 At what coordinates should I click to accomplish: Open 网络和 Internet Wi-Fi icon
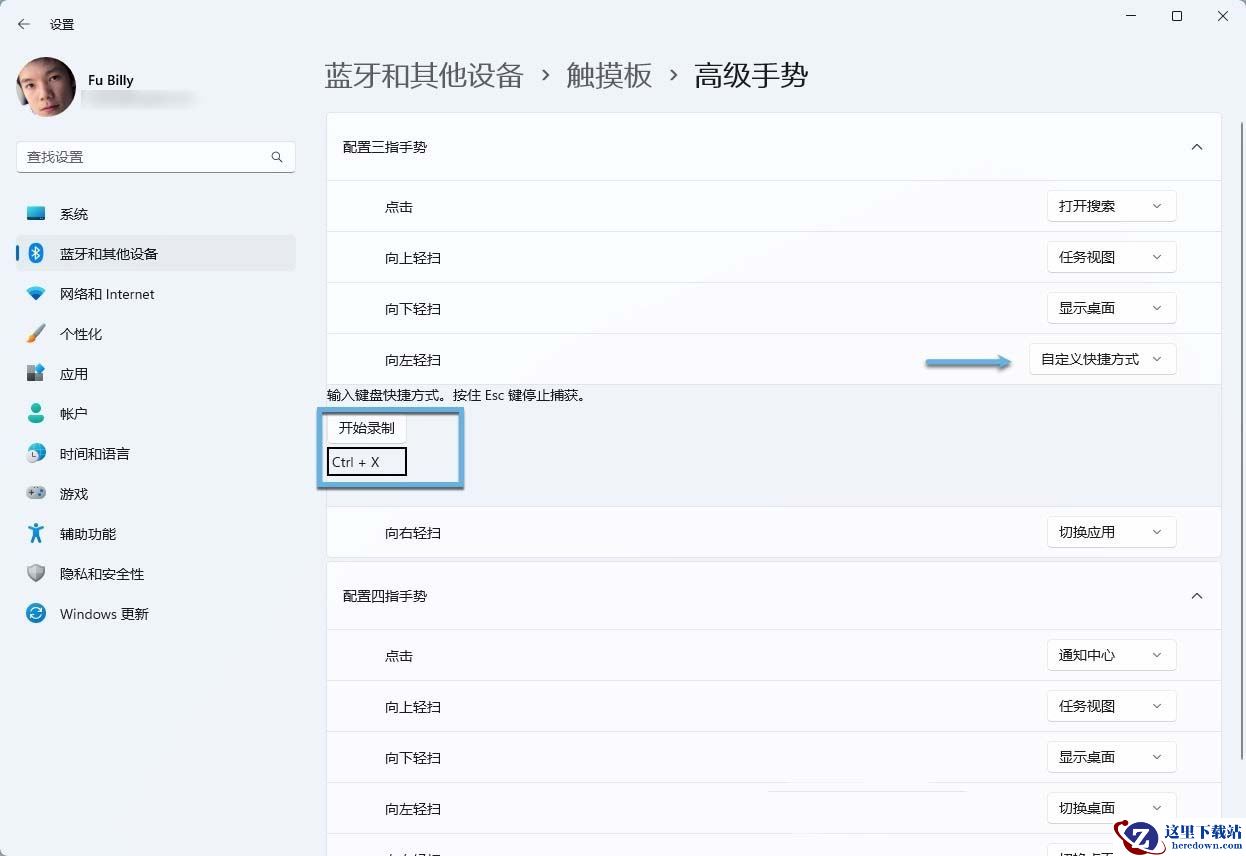(36, 294)
